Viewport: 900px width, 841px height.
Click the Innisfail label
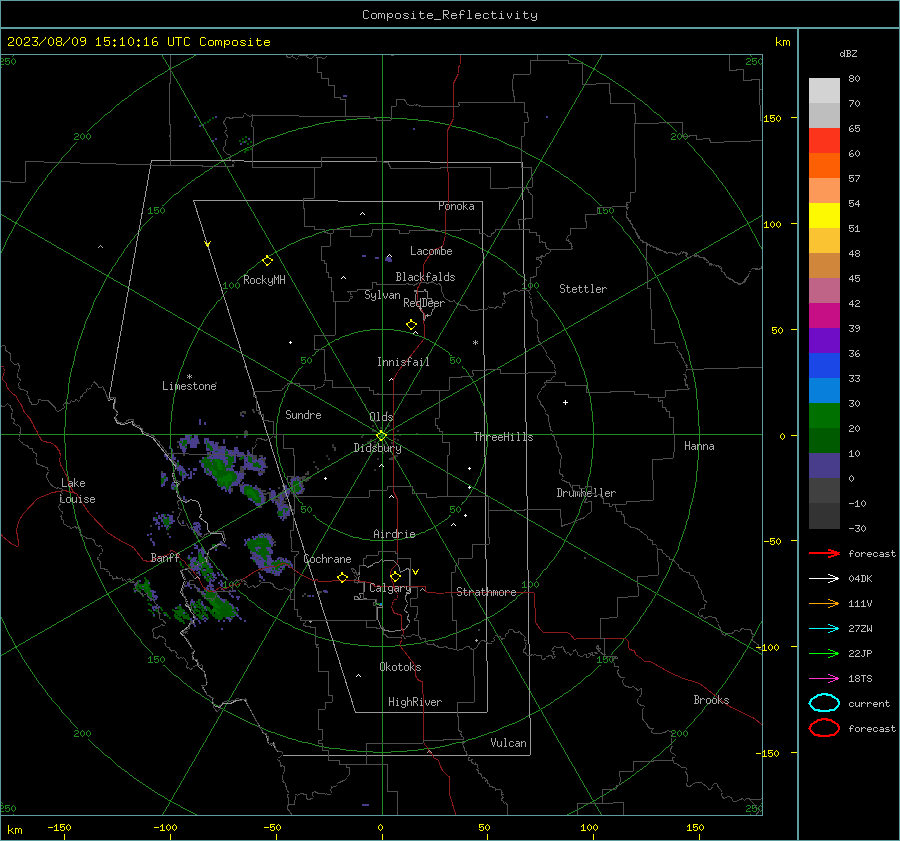pyautogui.click(x=403, y=362)
